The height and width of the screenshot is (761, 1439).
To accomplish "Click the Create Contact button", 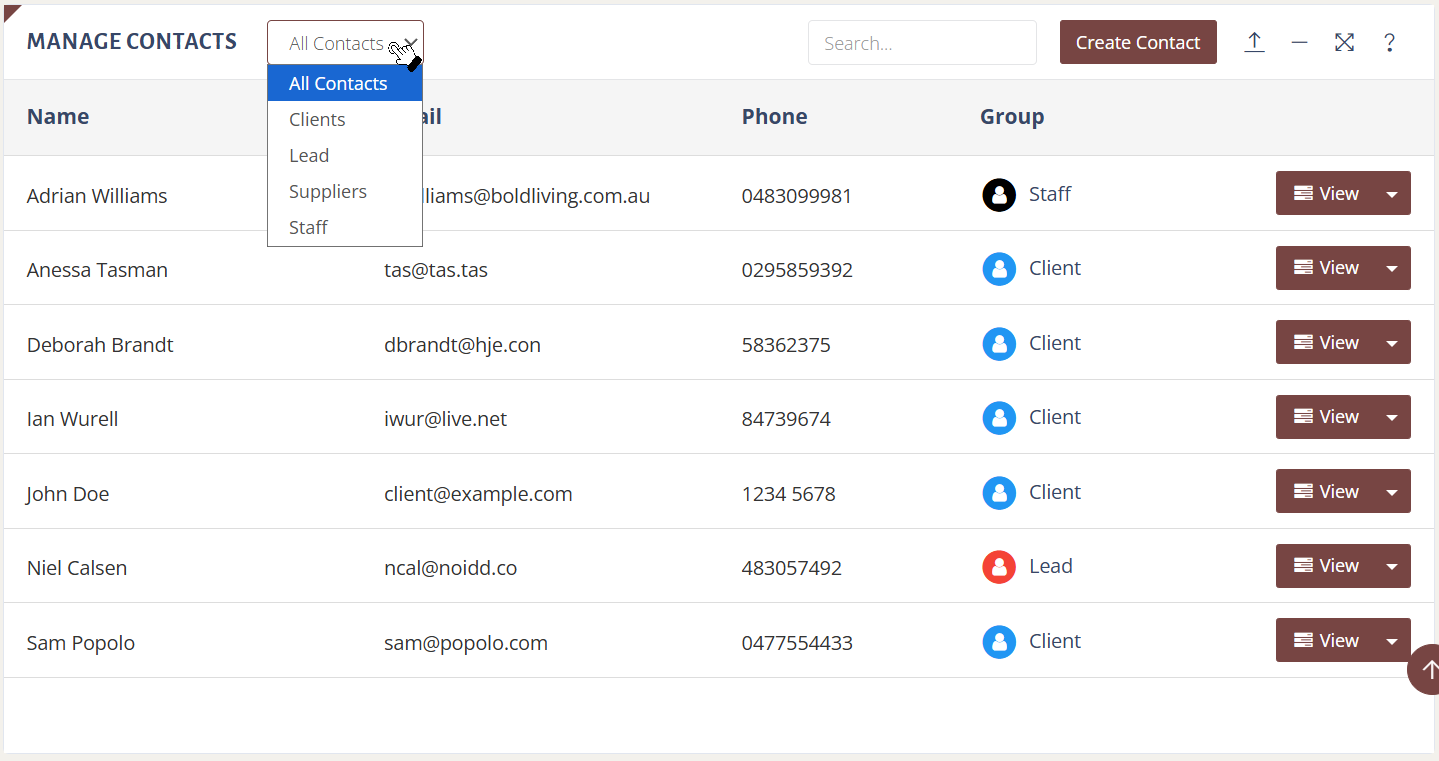I will (1137, 42).
